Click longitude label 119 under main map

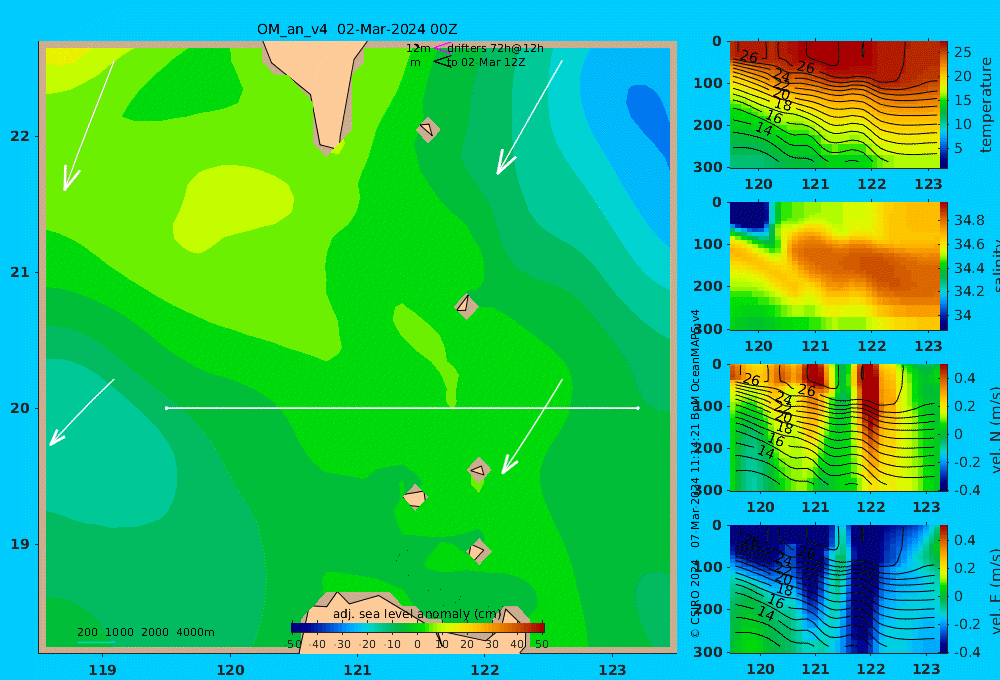(103, 670)
